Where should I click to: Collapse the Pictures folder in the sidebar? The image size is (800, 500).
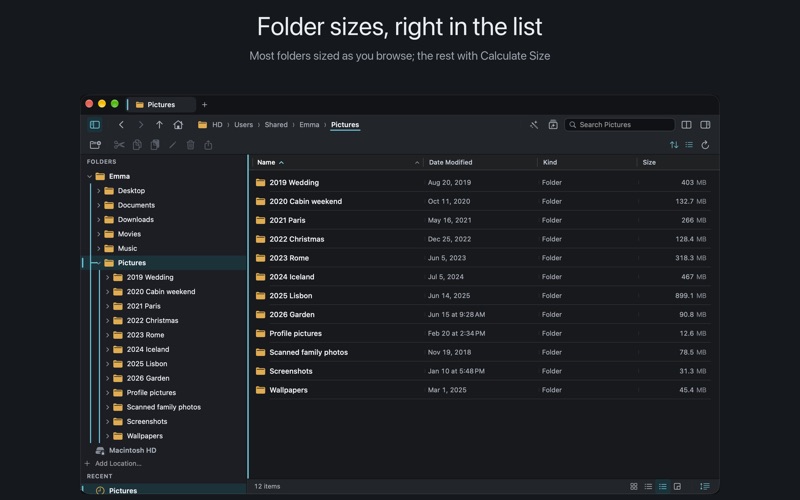[98, 263]
